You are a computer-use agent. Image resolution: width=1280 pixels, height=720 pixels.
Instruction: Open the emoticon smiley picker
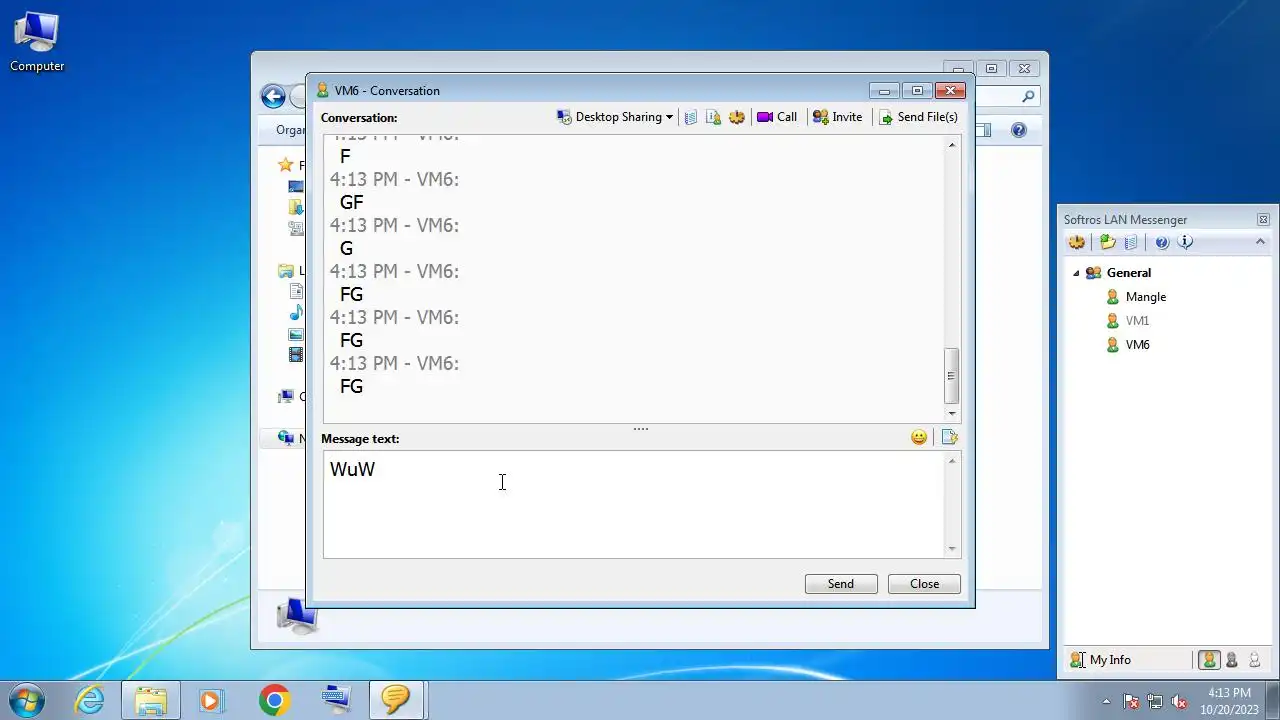(x=919, y=437)
